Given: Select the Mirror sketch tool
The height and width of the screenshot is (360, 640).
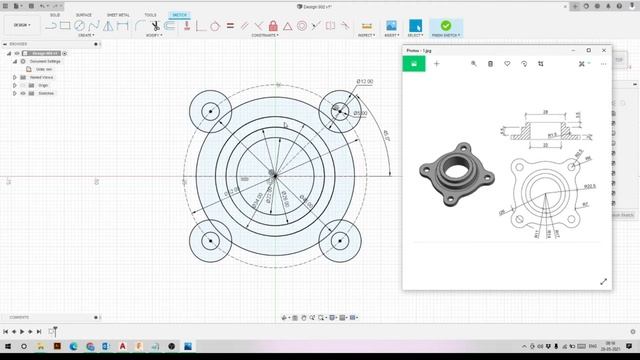Looking at the screenshot, I should click(108, 26).
